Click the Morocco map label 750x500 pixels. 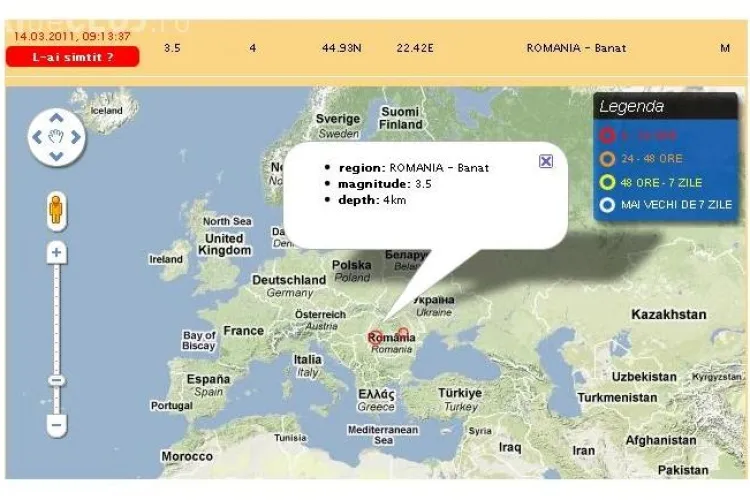coord(187,456)
